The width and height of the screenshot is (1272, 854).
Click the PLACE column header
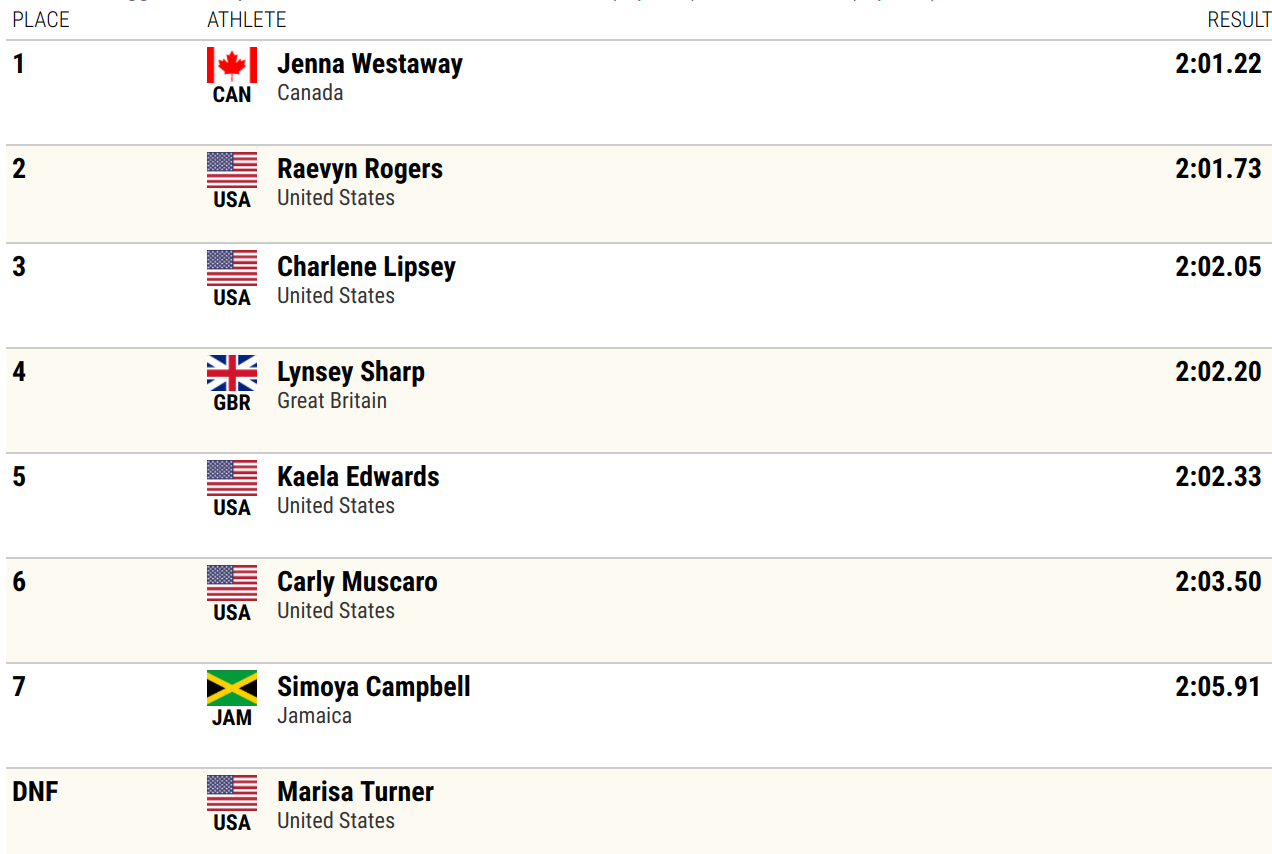41,20
